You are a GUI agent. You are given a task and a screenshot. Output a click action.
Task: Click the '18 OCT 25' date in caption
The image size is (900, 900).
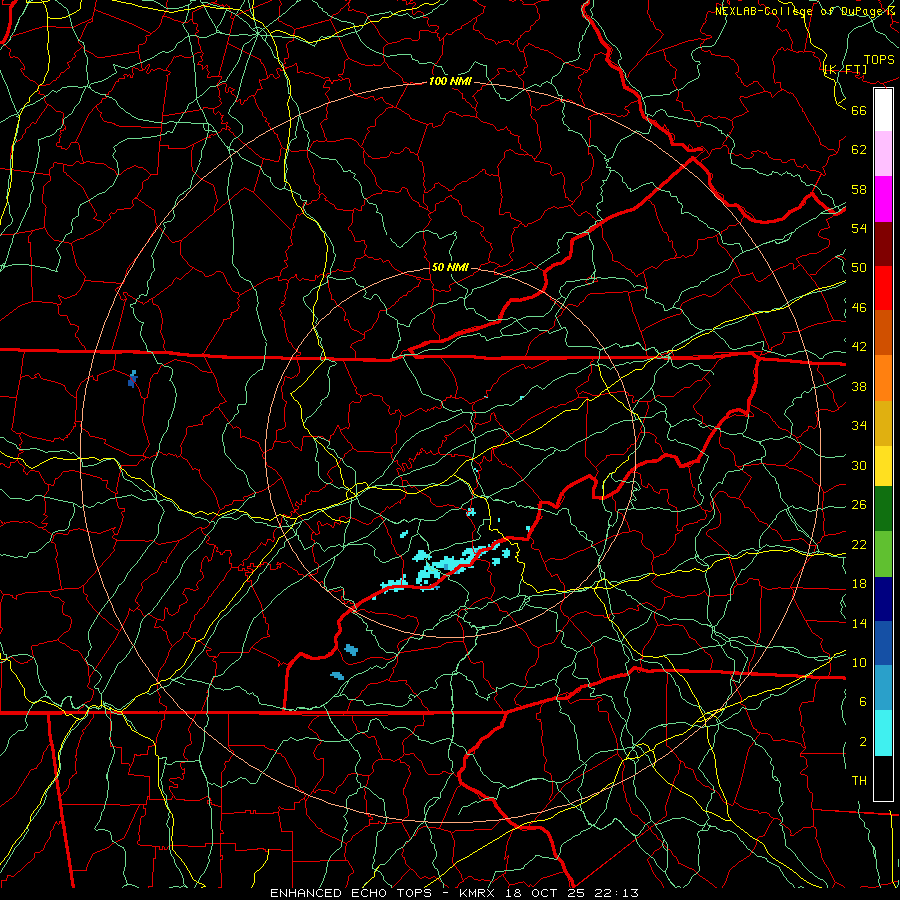click(x=547, y=893)
